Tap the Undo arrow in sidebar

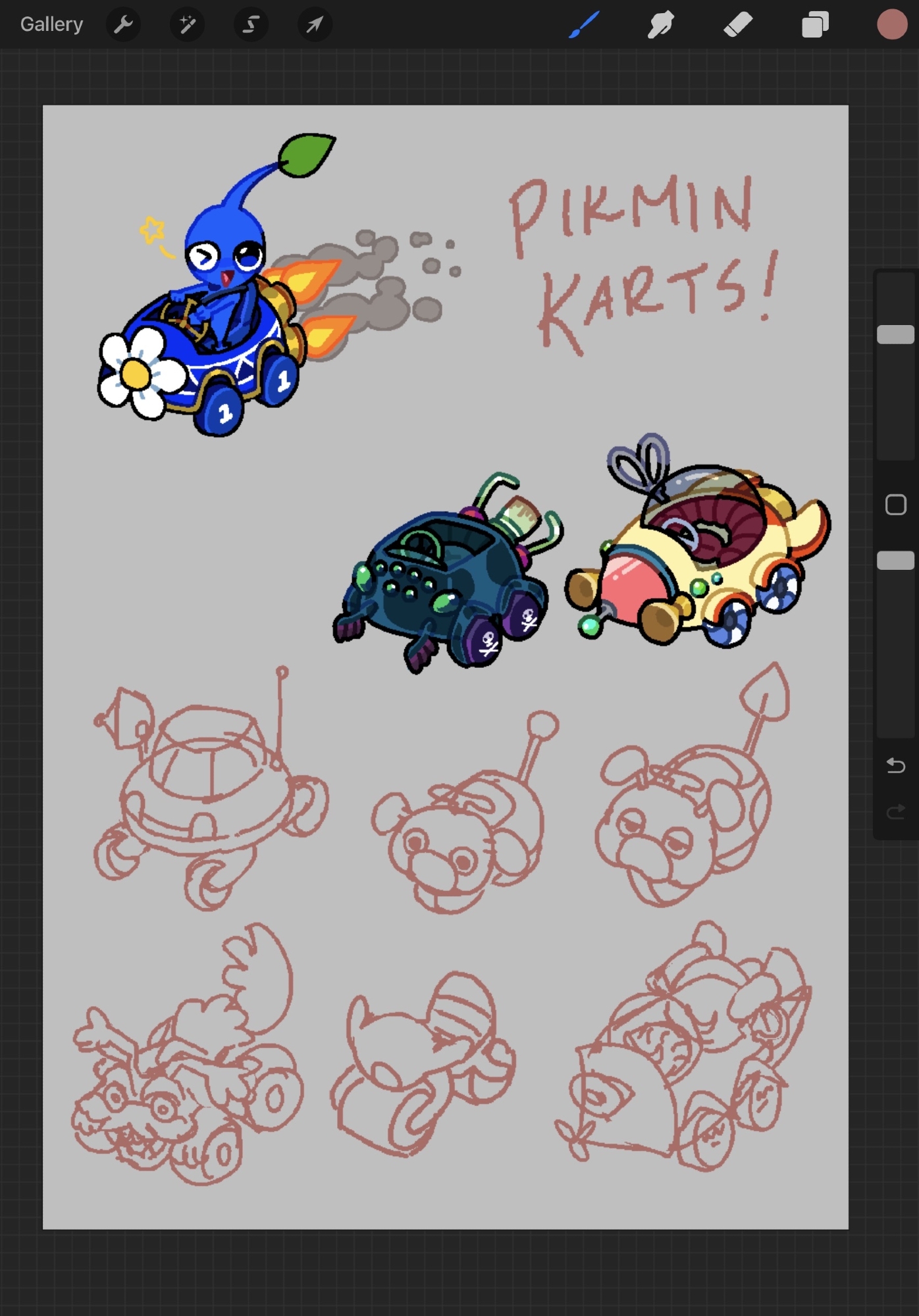pos(895,765)
